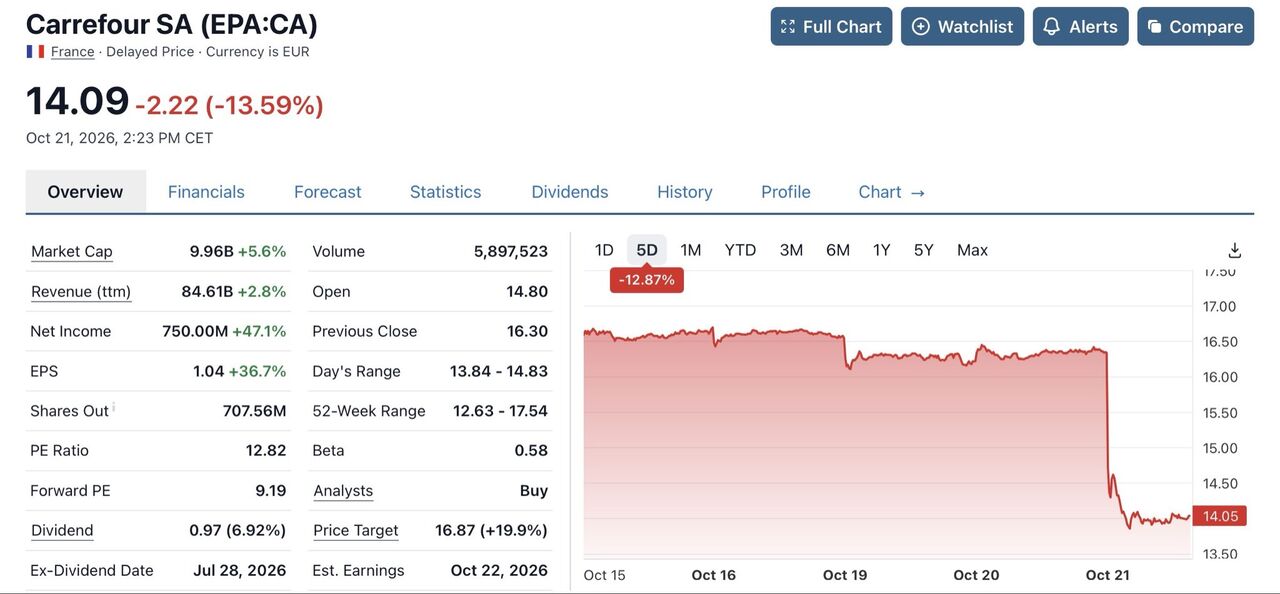Click the -12.87% change badge

[647, 280]
